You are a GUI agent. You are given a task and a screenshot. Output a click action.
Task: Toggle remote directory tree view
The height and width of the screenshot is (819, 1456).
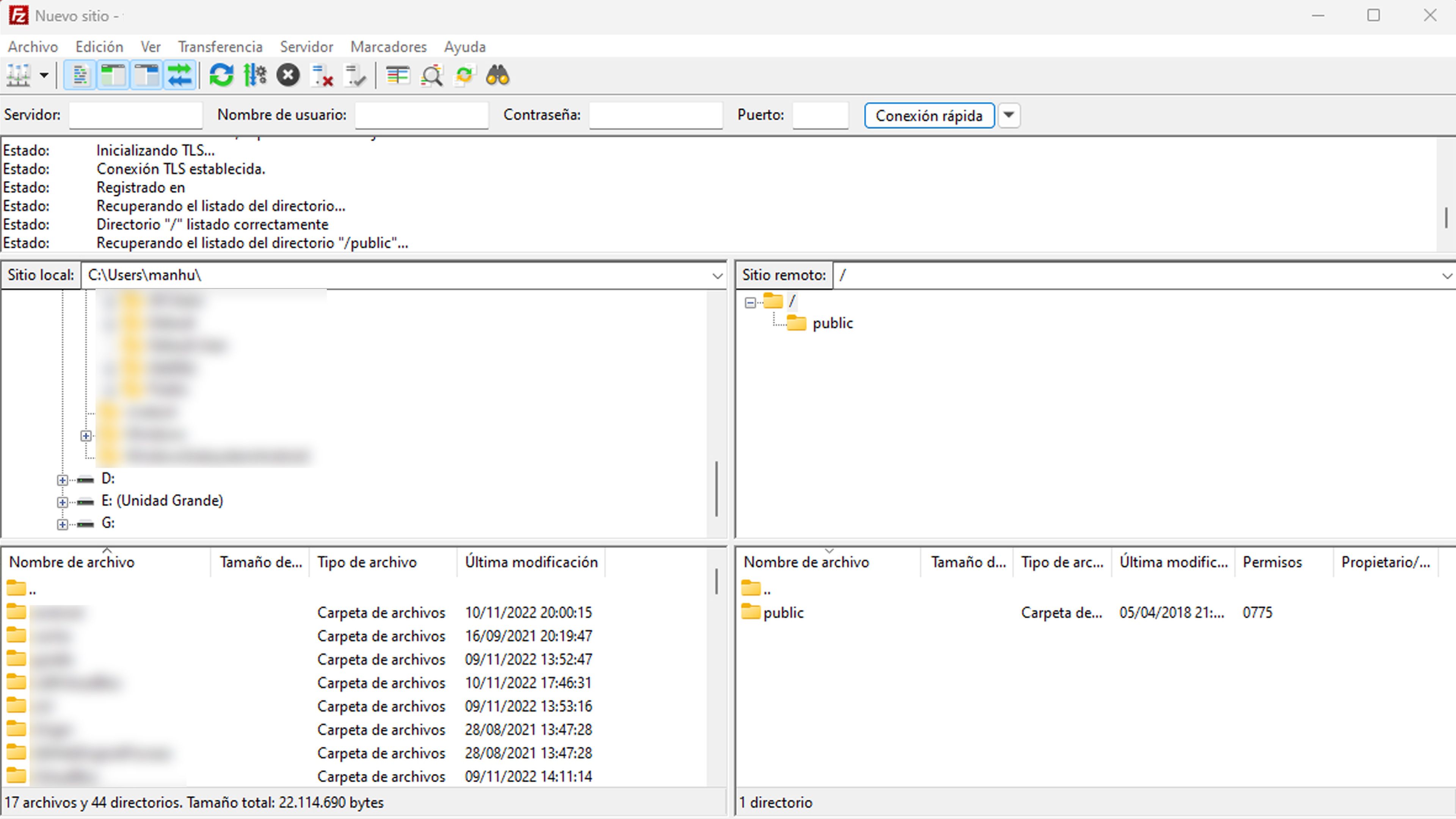[146, 75]
